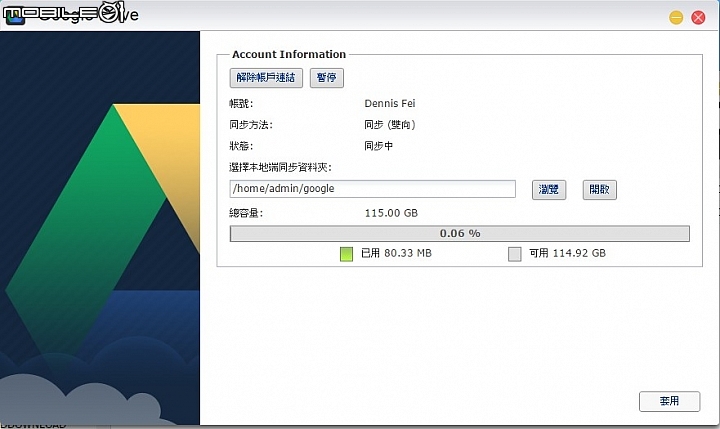Select the status value 同步中
This screenshot has width=720, height=429.
[378, 146]
